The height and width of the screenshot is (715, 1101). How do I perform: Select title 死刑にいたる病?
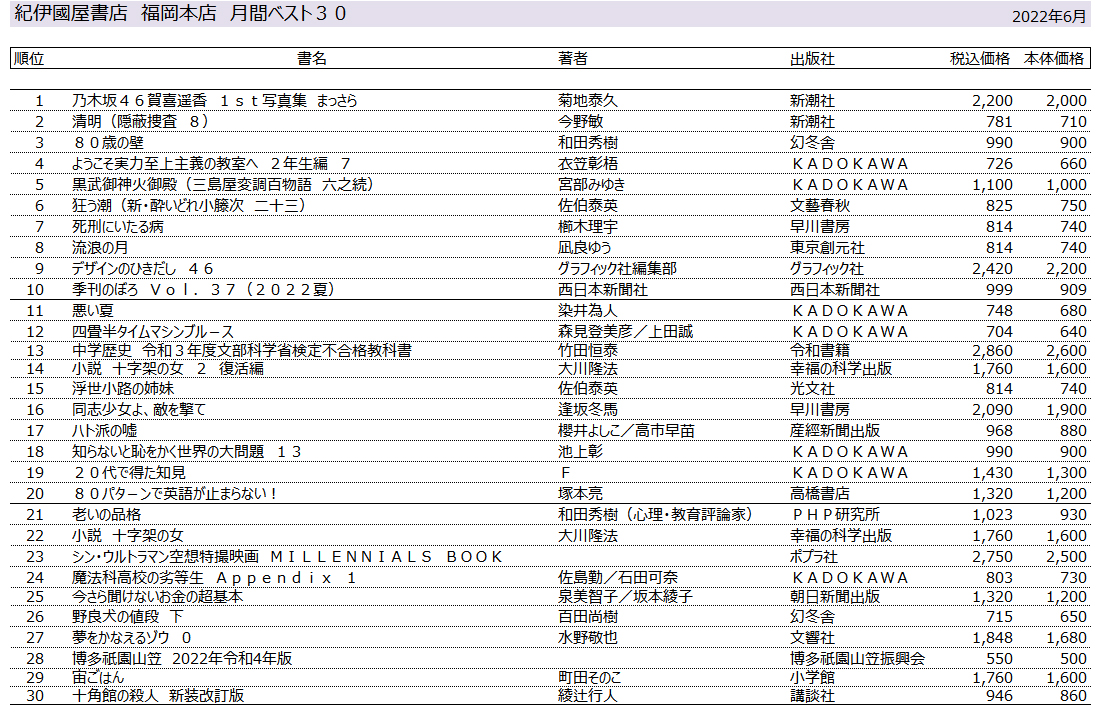tap(117, 226)
